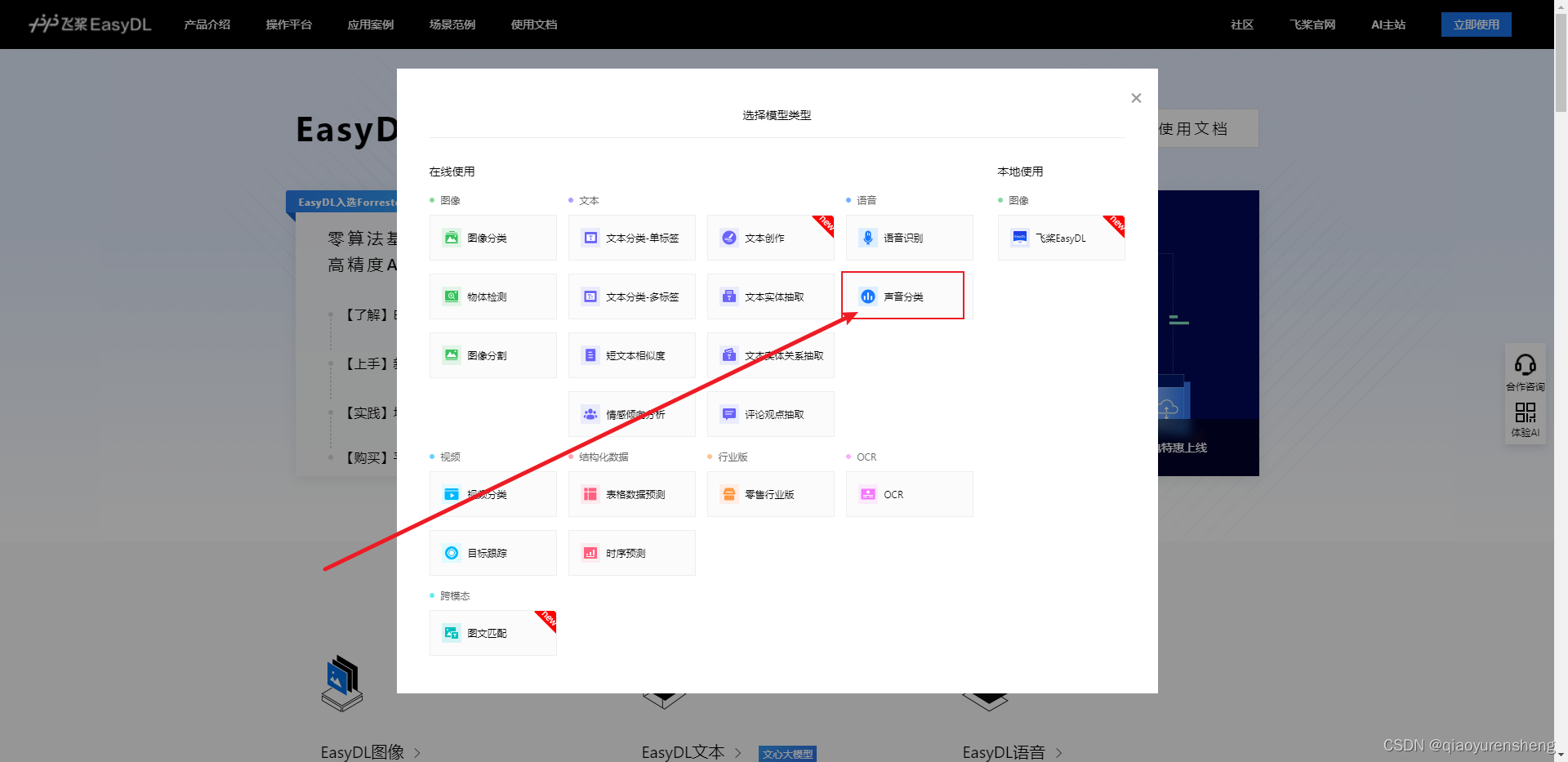The height and width of the screenshot is (762, 1568).
Task: Click the 零售行业版 label
Action: coord(769,494)
